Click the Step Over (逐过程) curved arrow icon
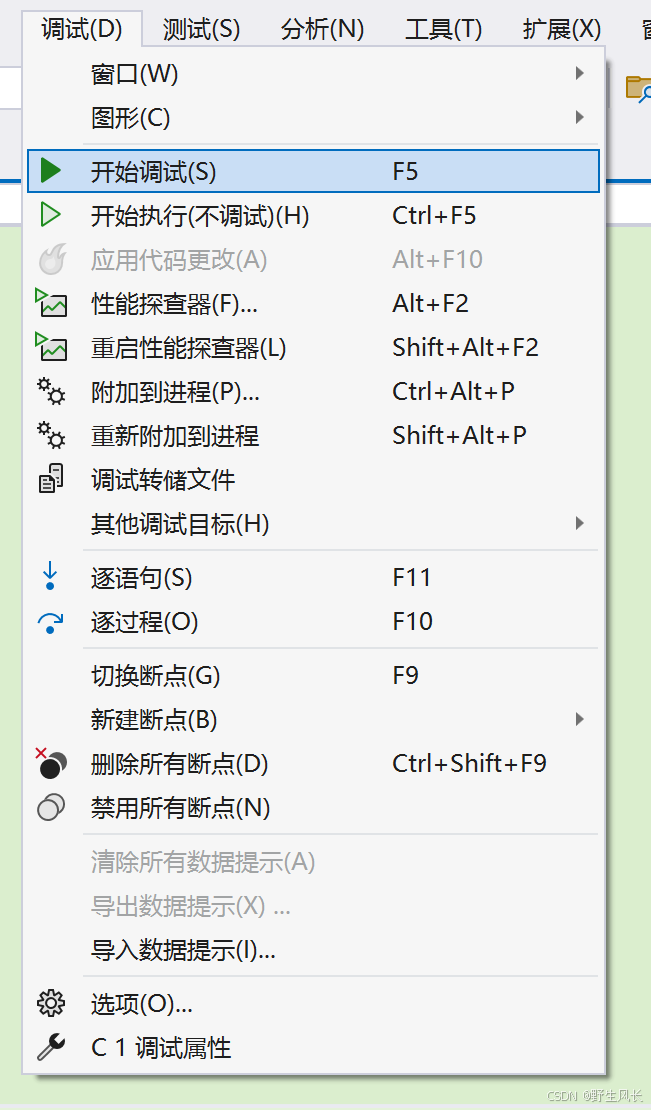Screen dimensions: 651x1110 pyautogui.click(x=50, y=620)
